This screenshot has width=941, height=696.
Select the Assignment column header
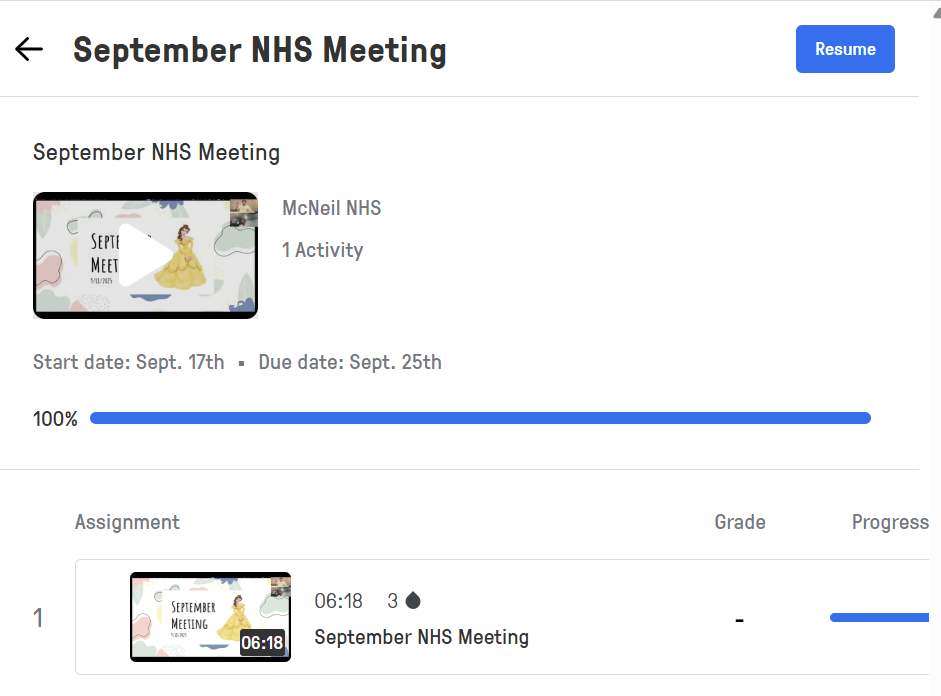coord(127,522)
